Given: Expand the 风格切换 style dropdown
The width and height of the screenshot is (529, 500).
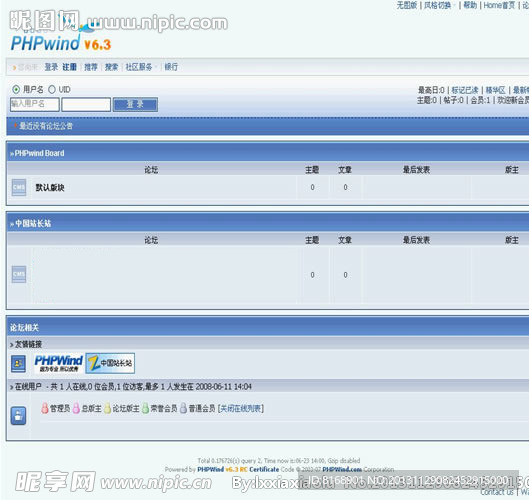Looking at the screenshot, I should pos(439,5).
